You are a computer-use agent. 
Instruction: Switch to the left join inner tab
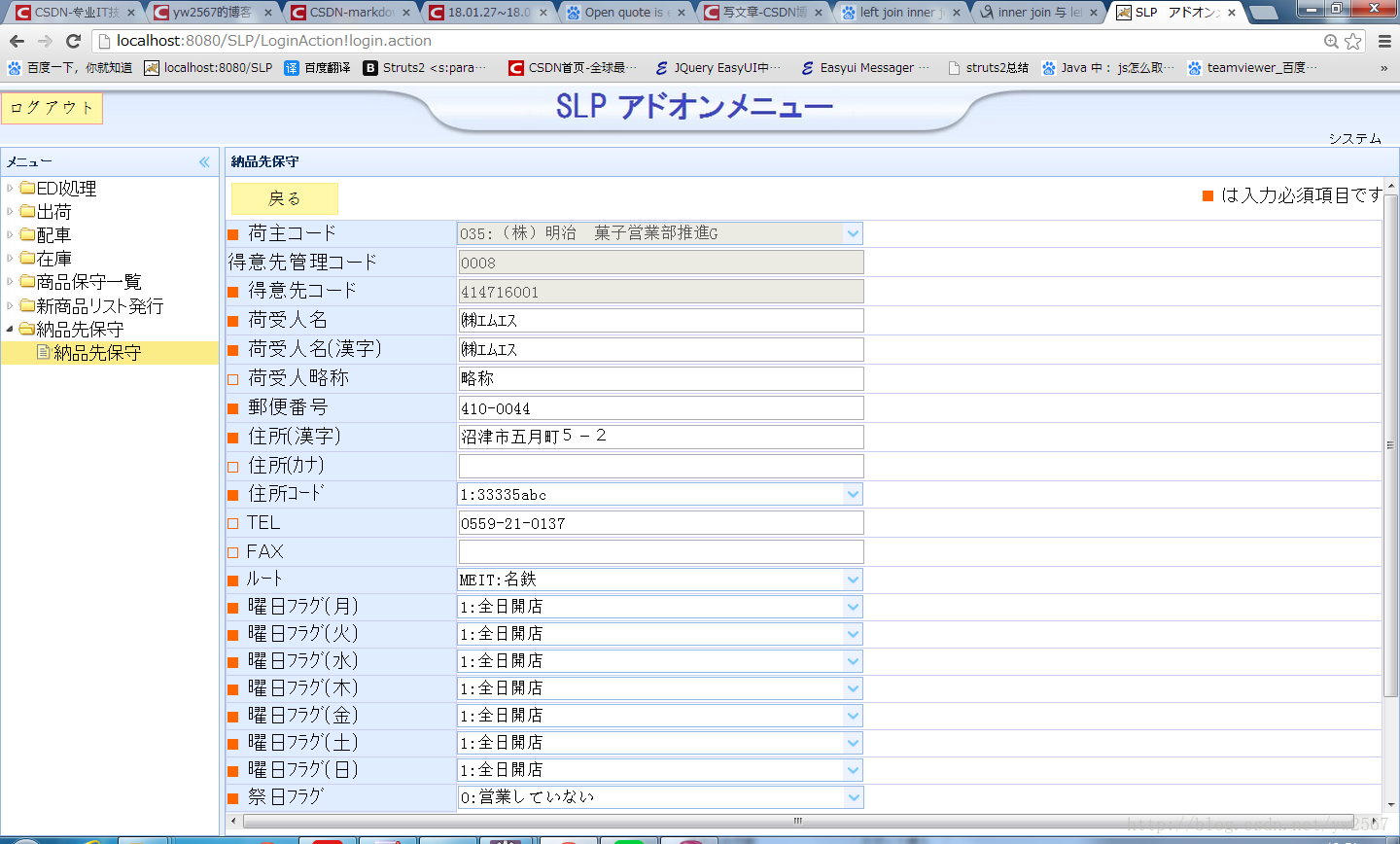(x=902, y=13)
